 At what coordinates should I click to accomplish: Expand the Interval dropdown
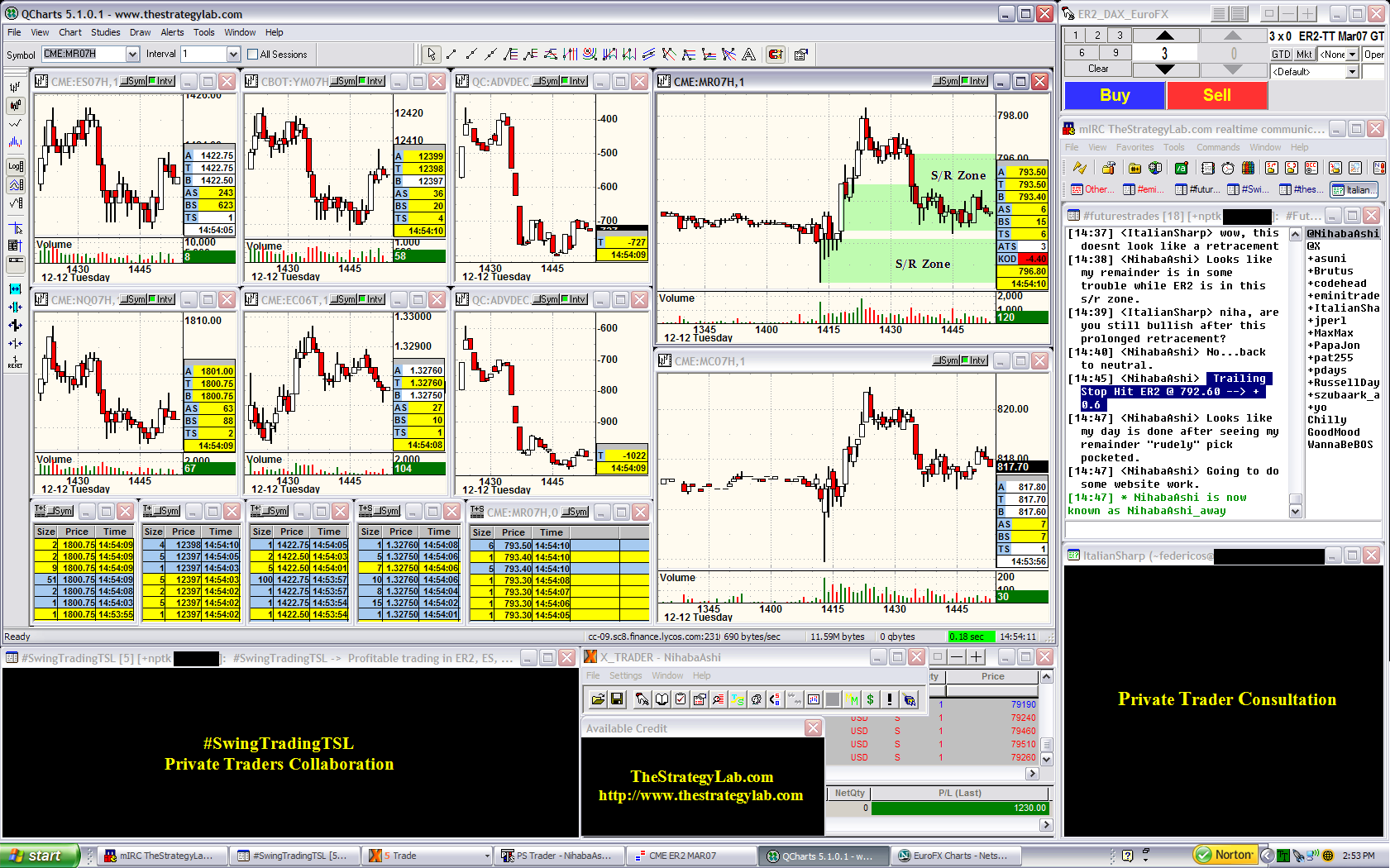point(233,55)
